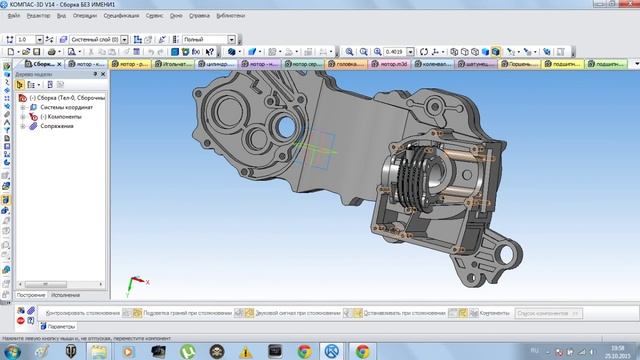
Task: Select the Hidden lines removed display icon
Action: point(464,52)
